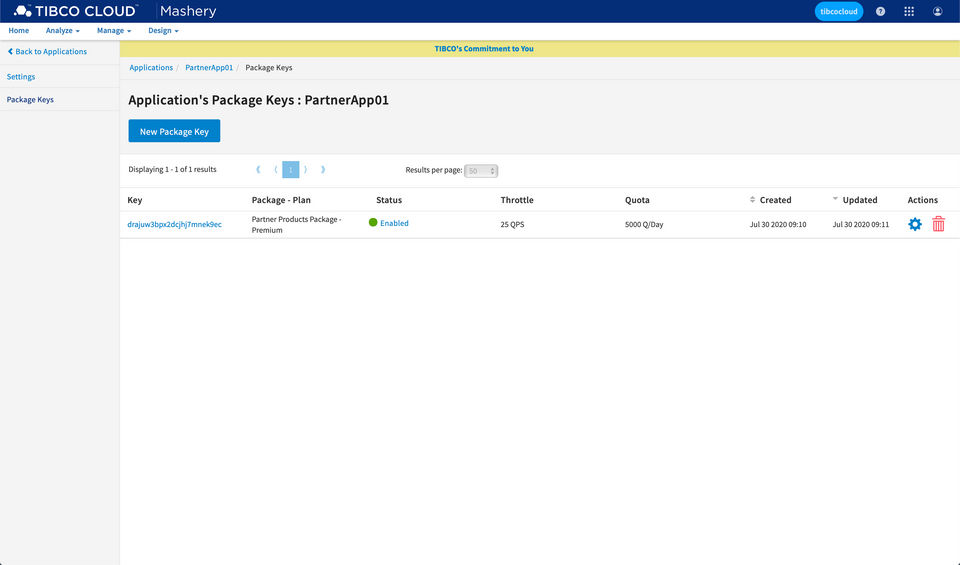Click the red trash delete icon
The height and width of the screenshot is (565, 960).
point(938,224)
